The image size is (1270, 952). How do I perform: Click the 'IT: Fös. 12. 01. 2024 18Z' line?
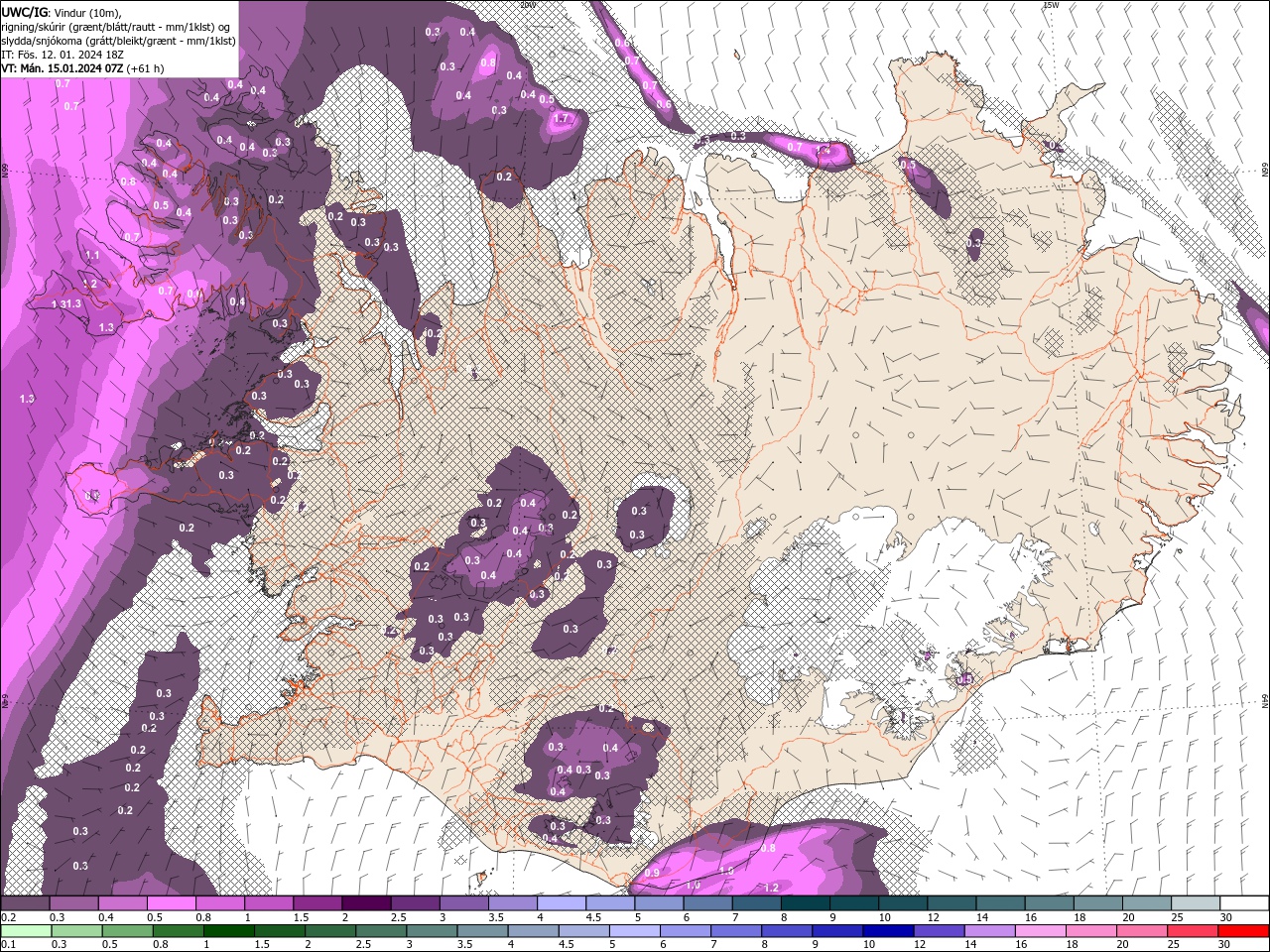pos(62,55)
